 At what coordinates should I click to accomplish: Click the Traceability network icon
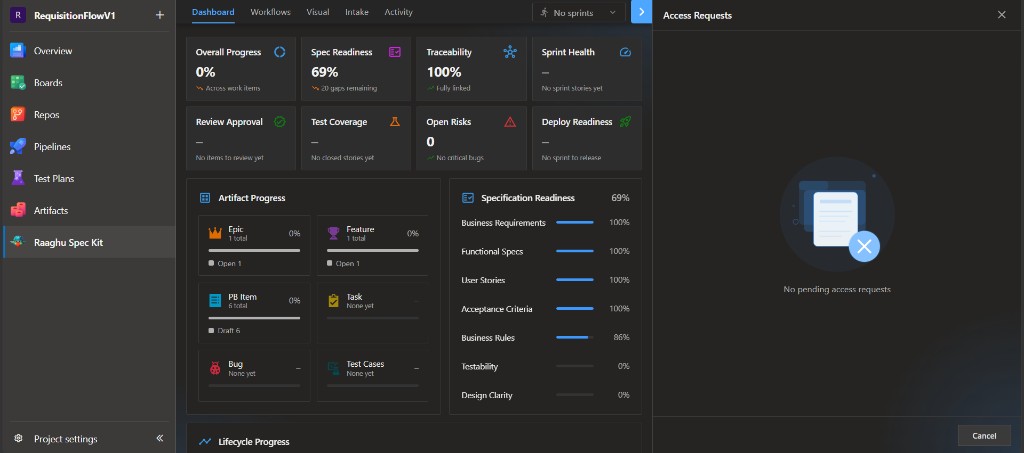pyautogui.click(x=510, y=52)
